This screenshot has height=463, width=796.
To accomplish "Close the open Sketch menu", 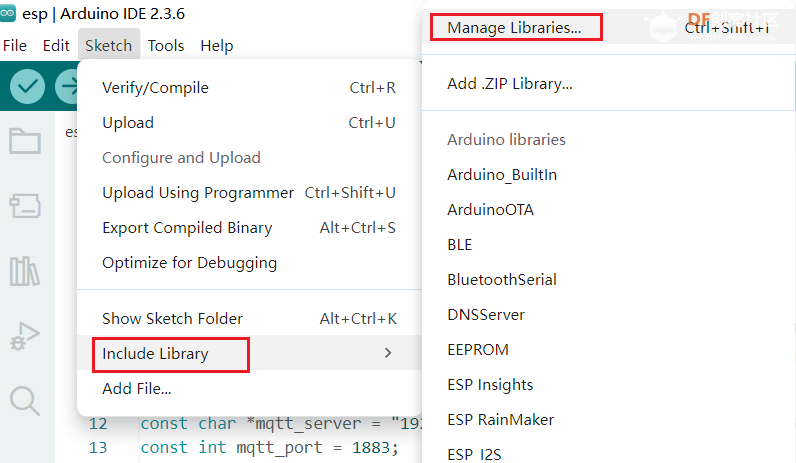I will (109, 46).
